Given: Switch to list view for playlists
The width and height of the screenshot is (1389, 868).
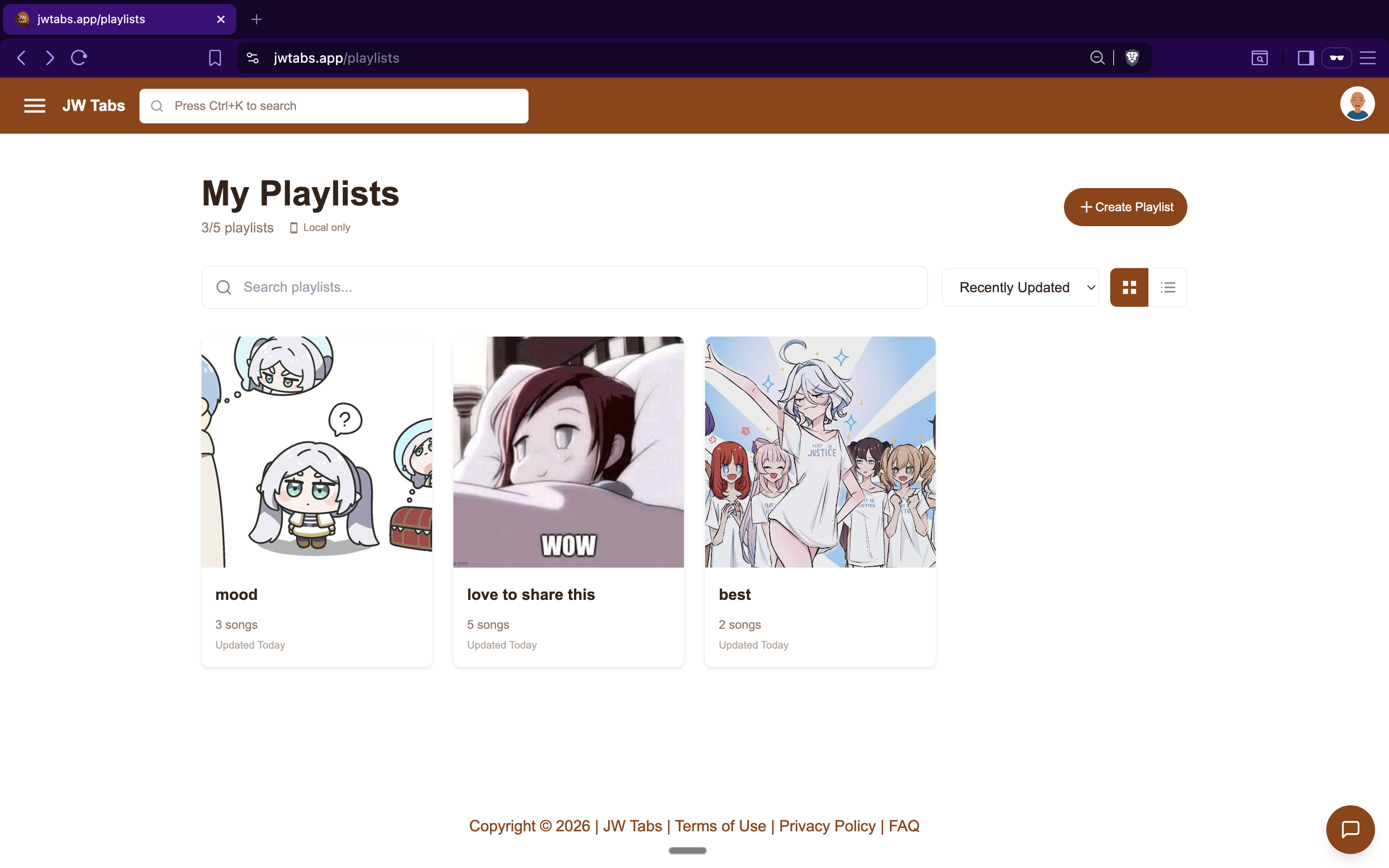Looking at the screenshot, I should (1168, 287).
